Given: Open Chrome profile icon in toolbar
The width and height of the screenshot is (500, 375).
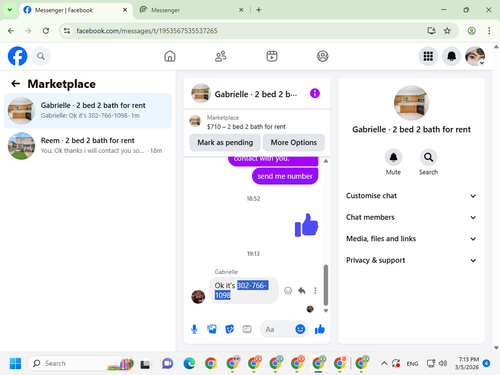Looking at the screenshot, I should pos(471,31).
